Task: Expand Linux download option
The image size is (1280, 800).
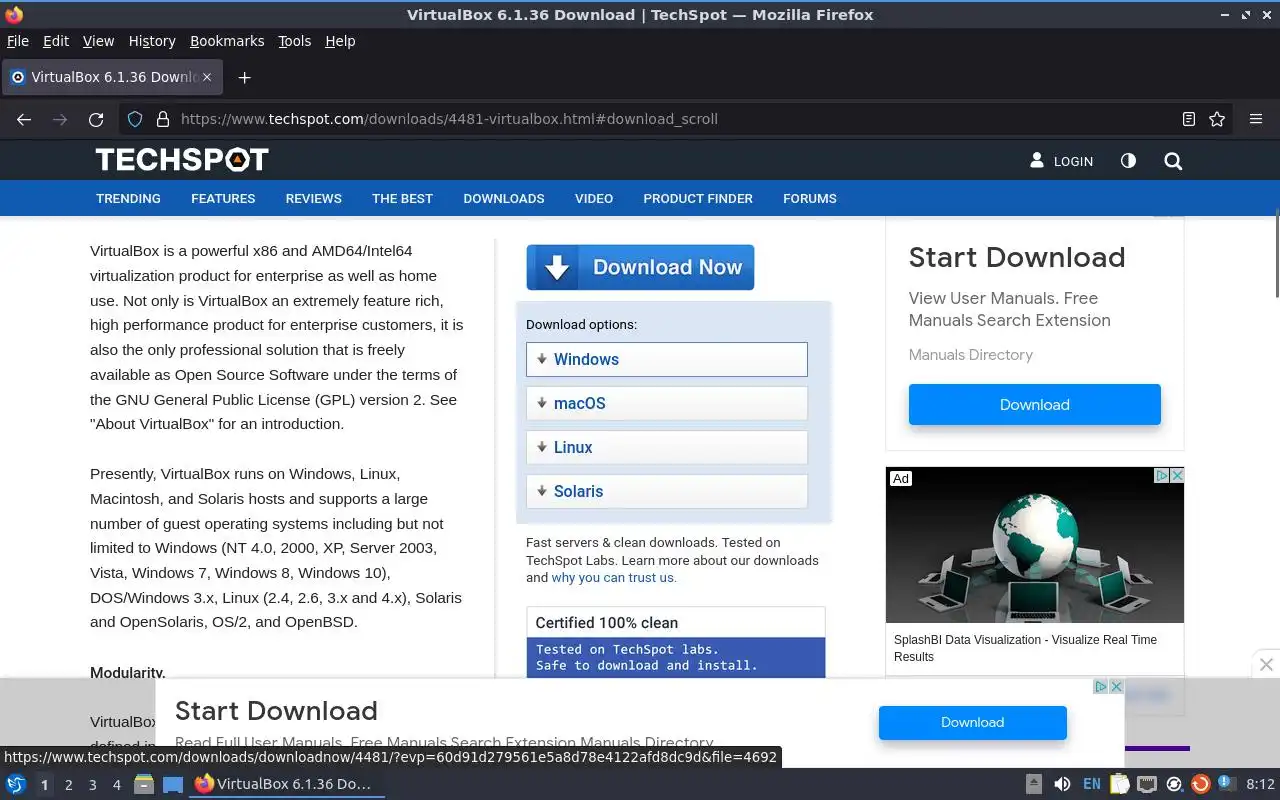Action: (667, 448)
